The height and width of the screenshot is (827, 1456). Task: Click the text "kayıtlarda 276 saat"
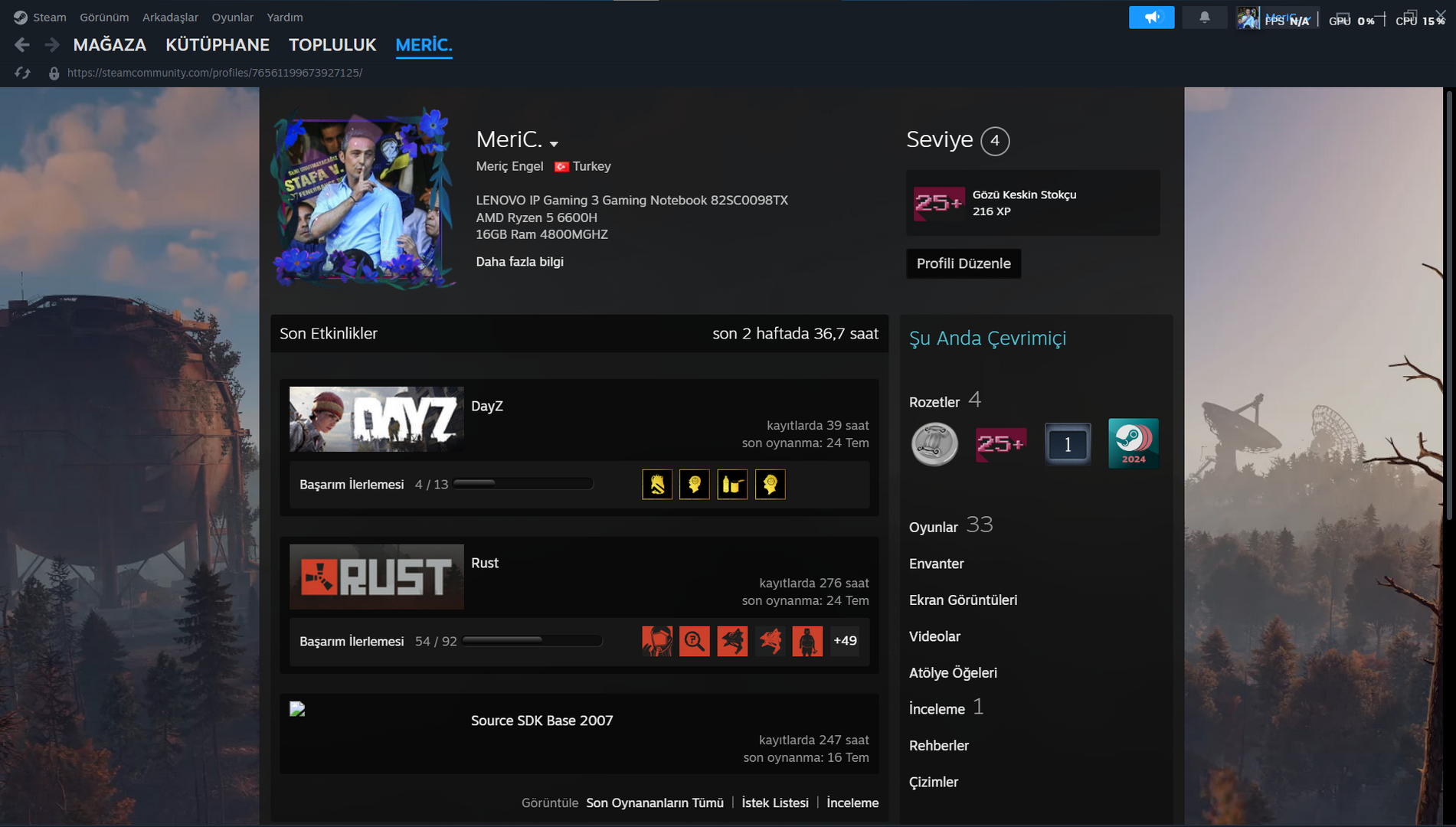point(814,583)
